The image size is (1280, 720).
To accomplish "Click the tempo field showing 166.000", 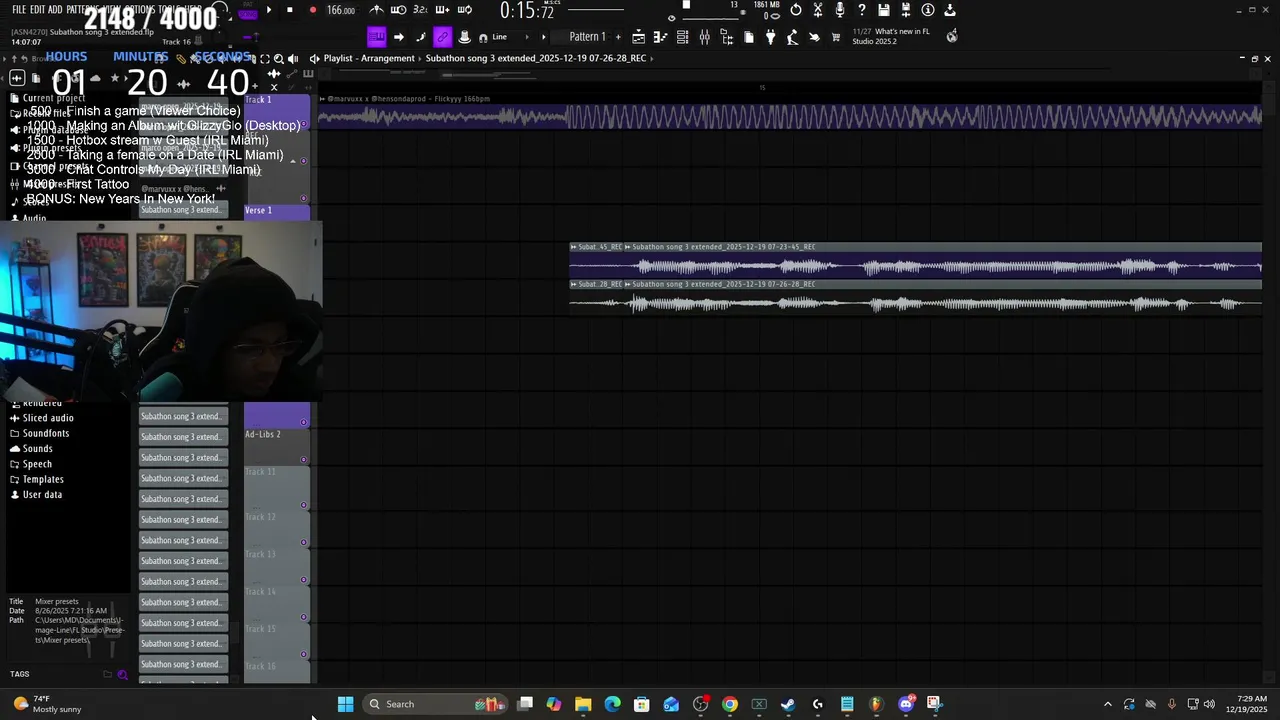I will [x=341, y=10].
